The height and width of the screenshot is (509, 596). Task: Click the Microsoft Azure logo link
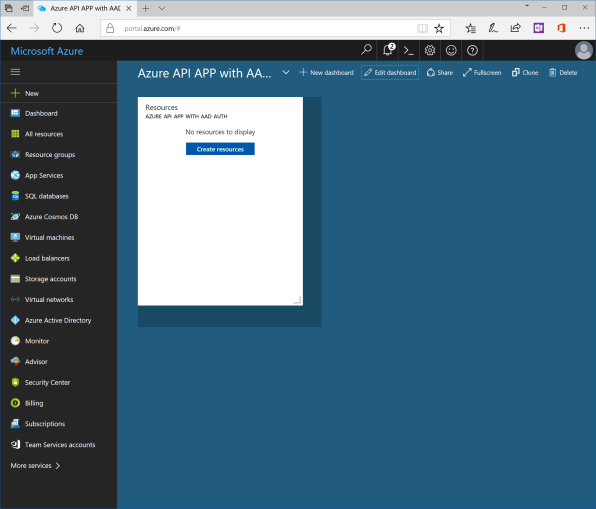point(47,51)
